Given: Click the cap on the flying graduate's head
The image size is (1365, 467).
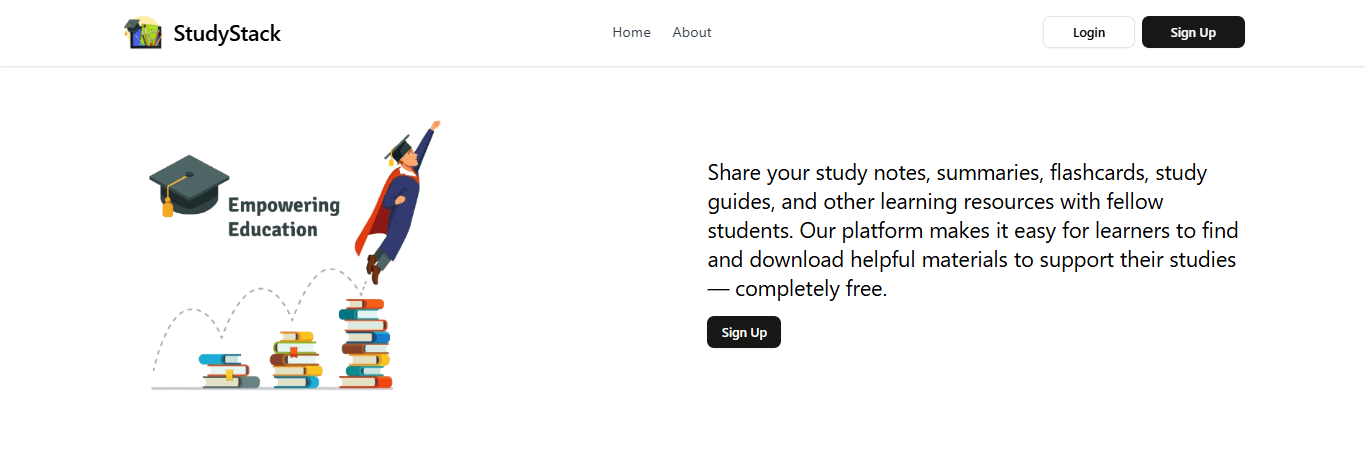Looking at the screenshot, I should [x=398, y=149].
